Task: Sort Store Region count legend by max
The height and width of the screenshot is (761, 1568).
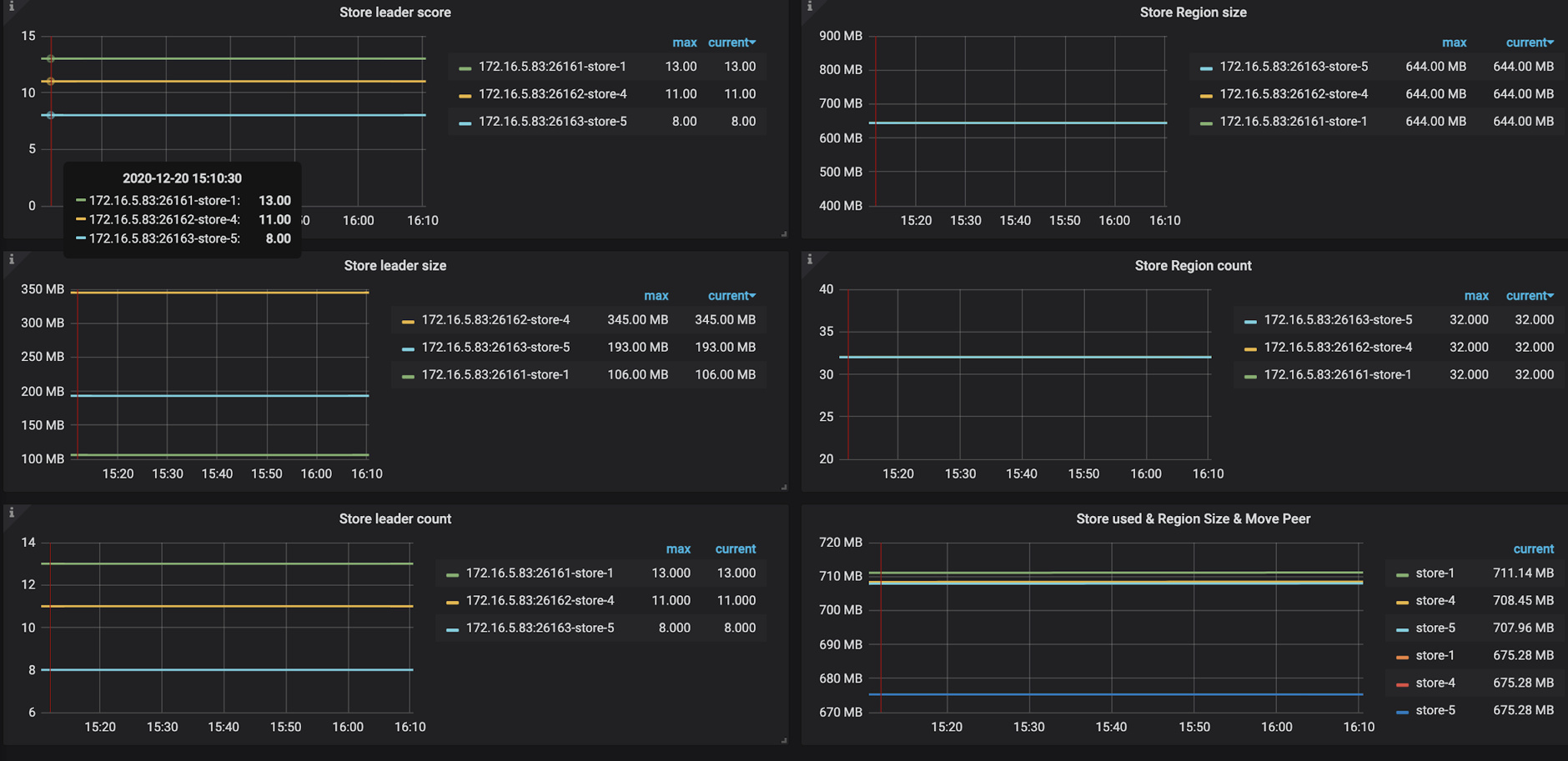Action: click(x=1475, y=296)
